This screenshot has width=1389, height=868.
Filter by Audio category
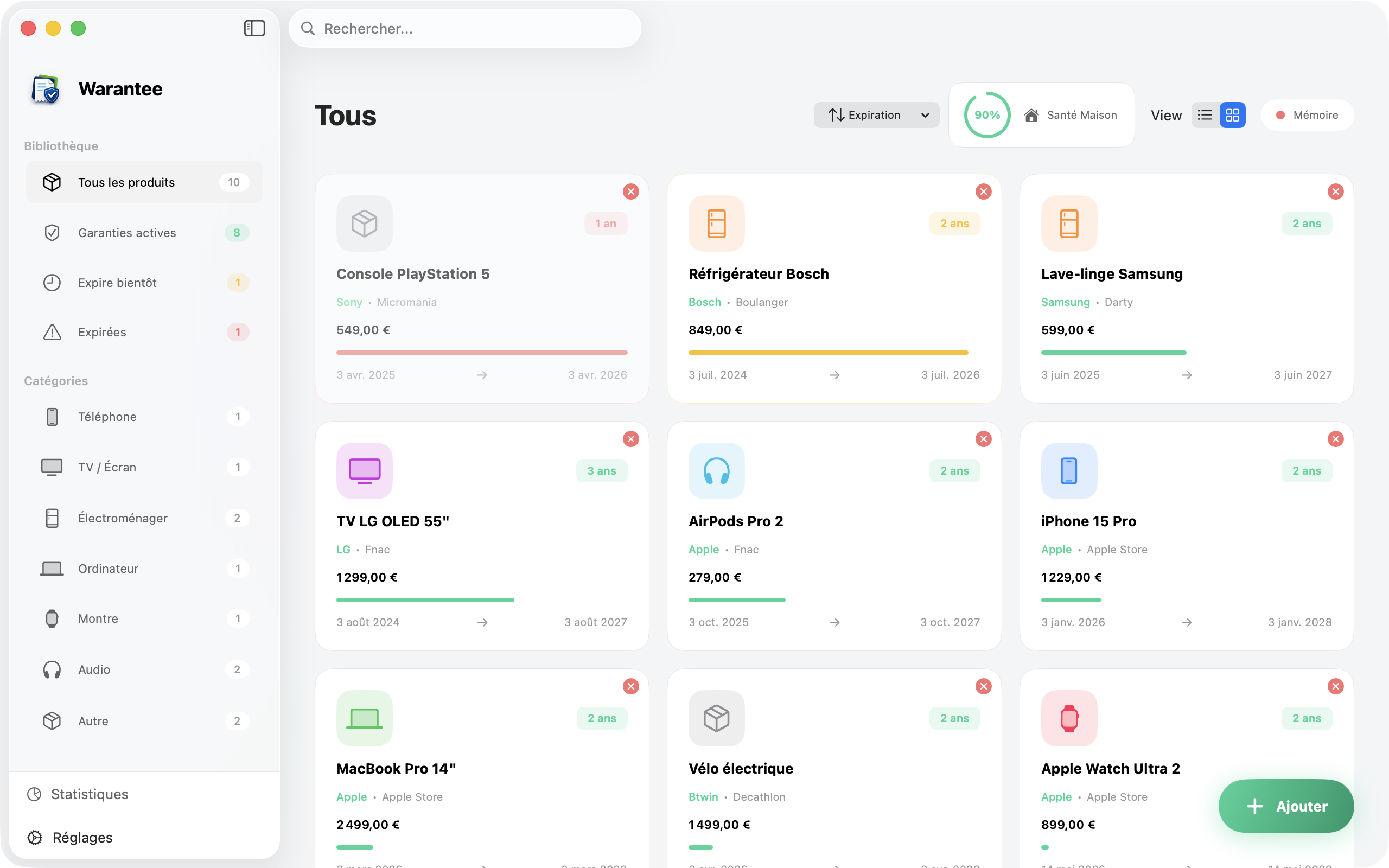pyautogui.click(x=144, y=669)
